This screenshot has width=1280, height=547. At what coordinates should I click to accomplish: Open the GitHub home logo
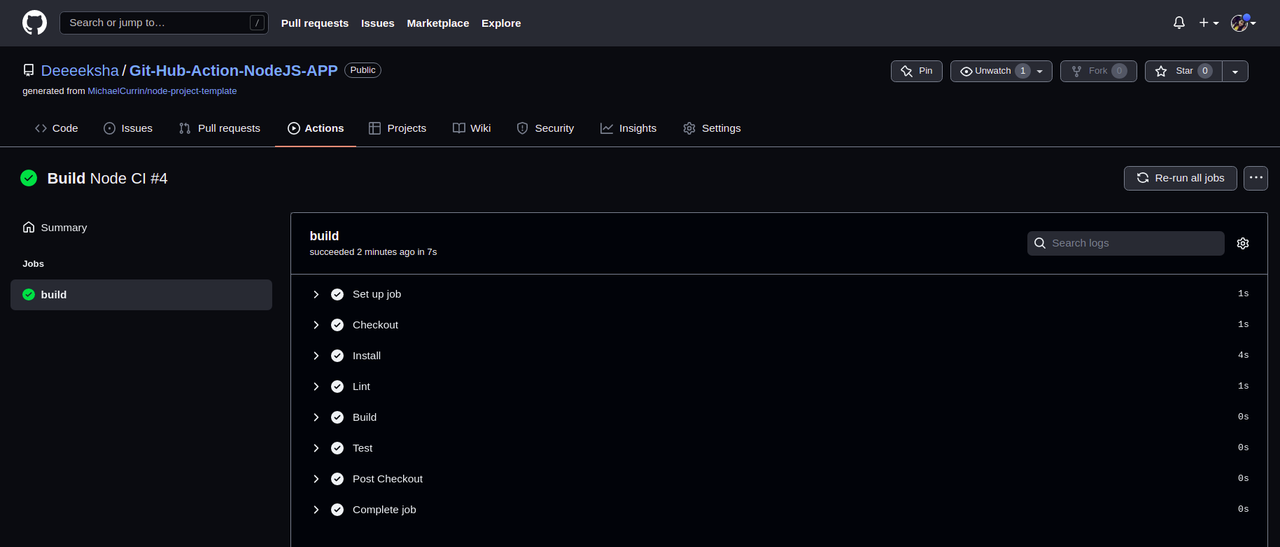(x=35, y=22)
